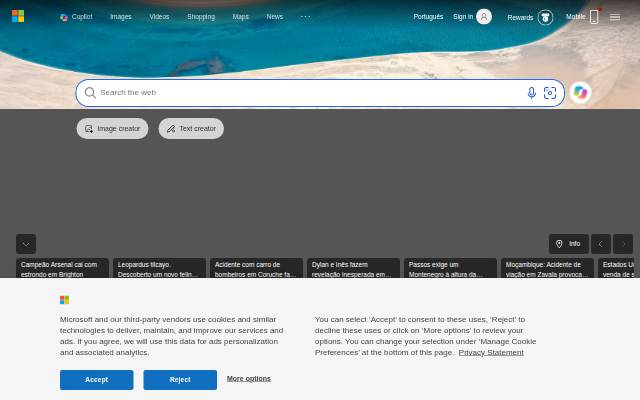
Task: Go to the Videos tab
Action: (x=159, y=17)
